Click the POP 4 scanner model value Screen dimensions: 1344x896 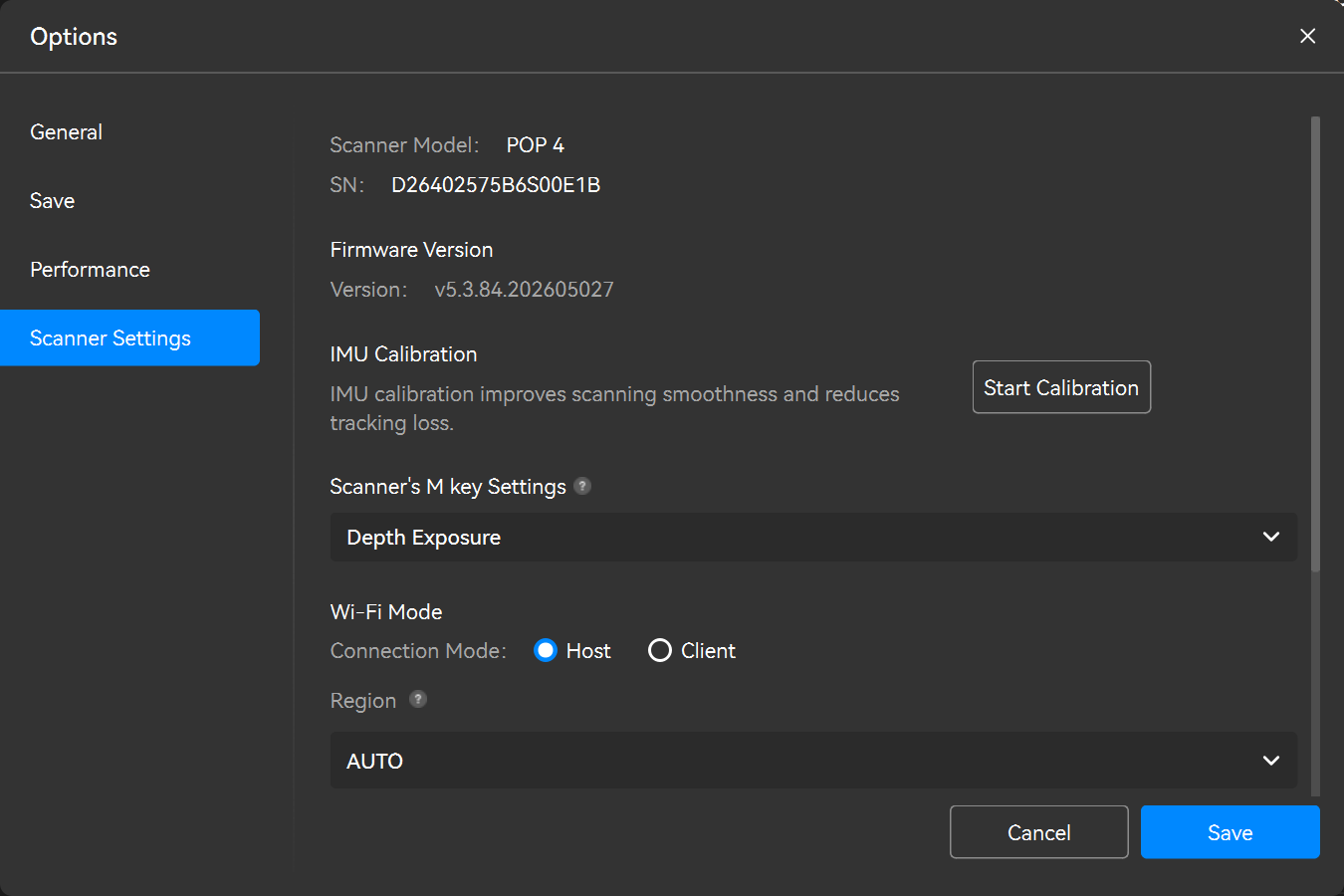(536, 145)
